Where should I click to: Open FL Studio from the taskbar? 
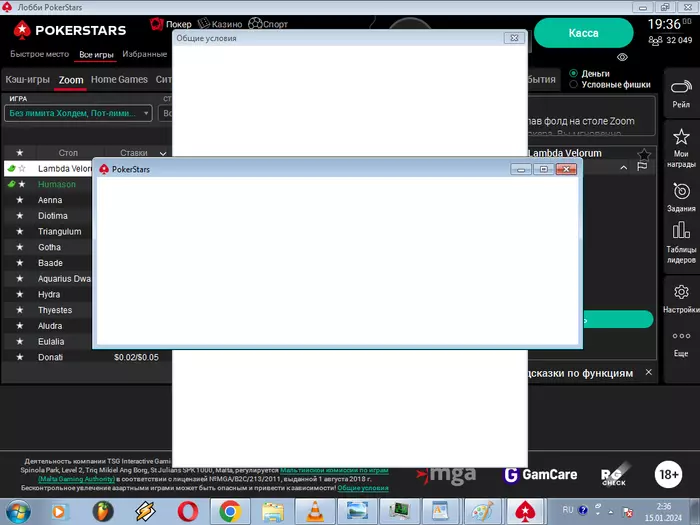[x=103, y=512]
